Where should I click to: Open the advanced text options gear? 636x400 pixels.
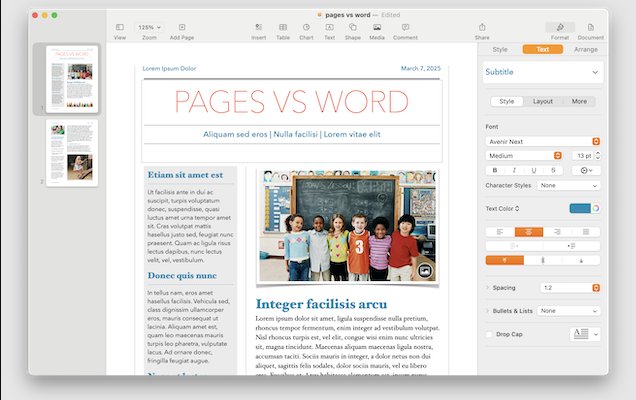coord(586,170)
